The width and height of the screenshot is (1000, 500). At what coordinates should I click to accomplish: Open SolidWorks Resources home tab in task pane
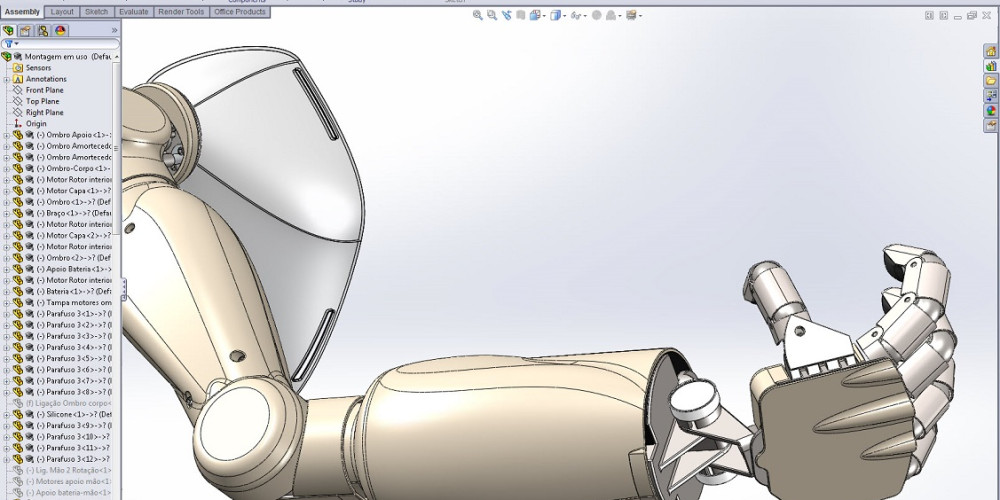pyautogui.click(x=991, y=51)
